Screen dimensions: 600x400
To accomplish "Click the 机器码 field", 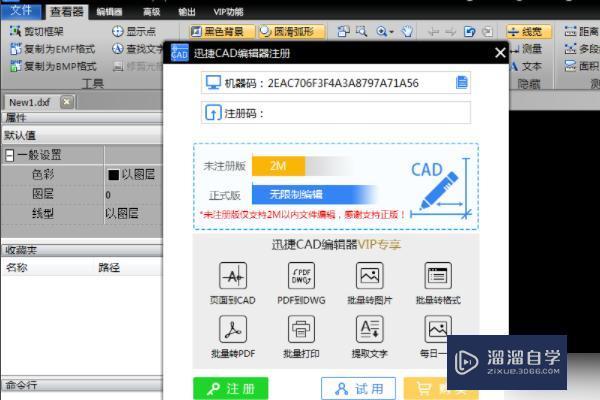I will 336,83.
